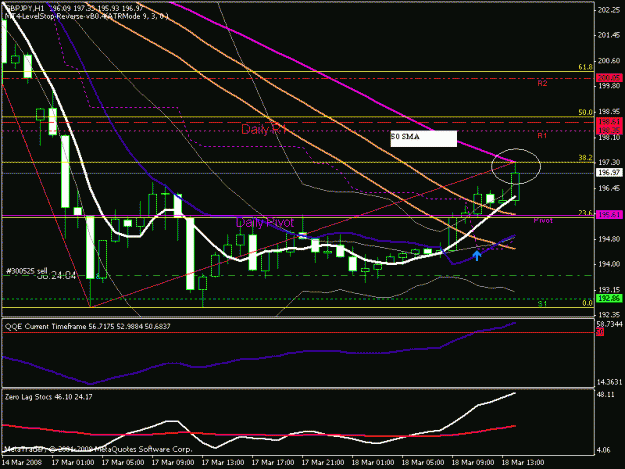Click 202.25 on the price axis
The height and width of the screenshot is (469, 625).
pos(609,10)
